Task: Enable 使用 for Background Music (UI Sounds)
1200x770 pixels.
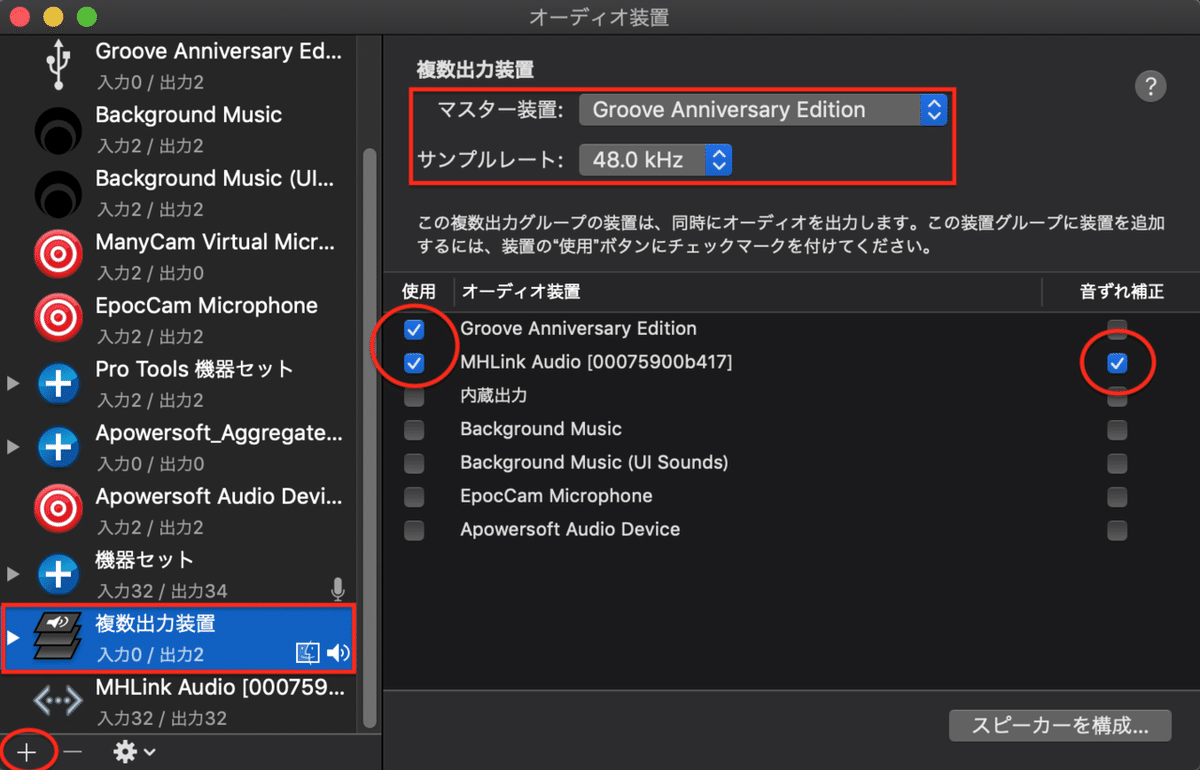Action: point(414,464)
